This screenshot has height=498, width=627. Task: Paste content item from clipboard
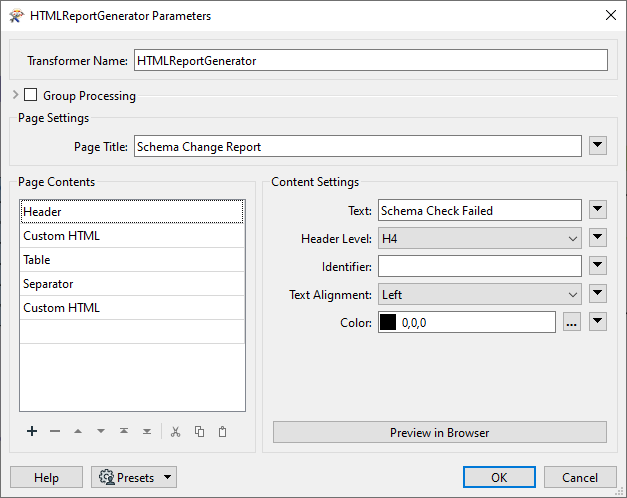222,432
